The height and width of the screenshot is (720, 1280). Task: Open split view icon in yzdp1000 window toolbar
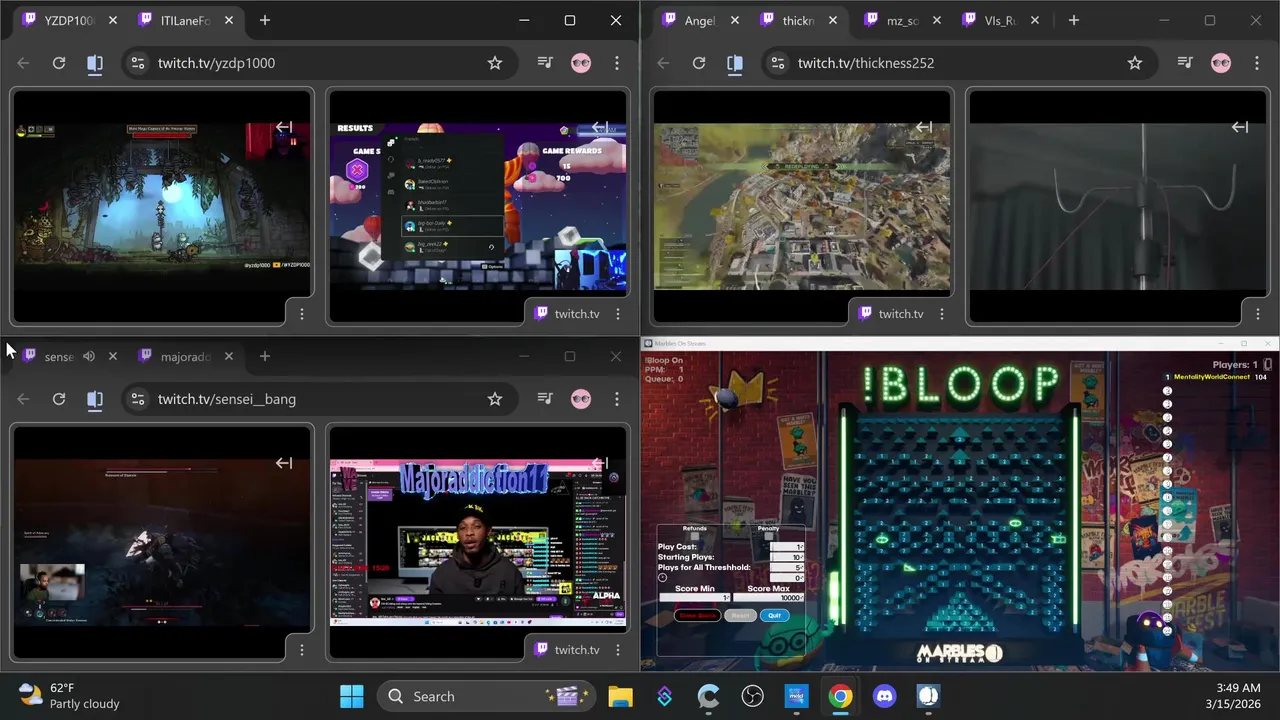click(x=95, y=63)
